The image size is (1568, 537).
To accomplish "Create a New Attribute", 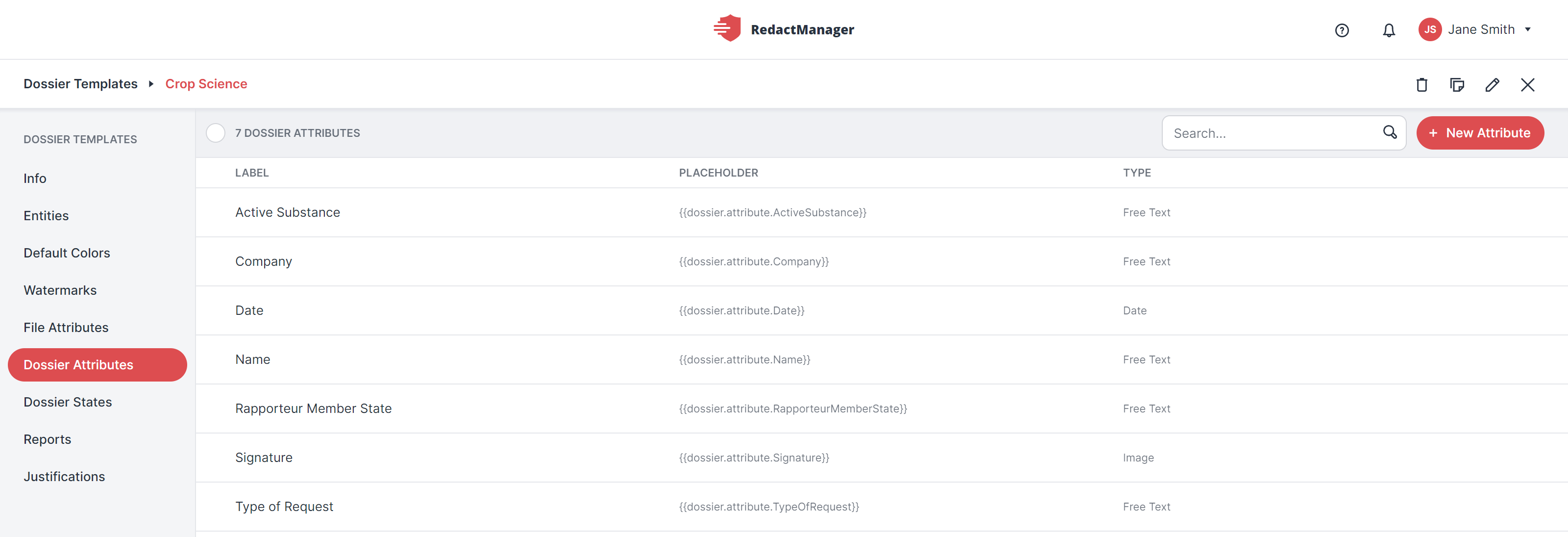I will pyautogui.click(x=1480, y=133).
